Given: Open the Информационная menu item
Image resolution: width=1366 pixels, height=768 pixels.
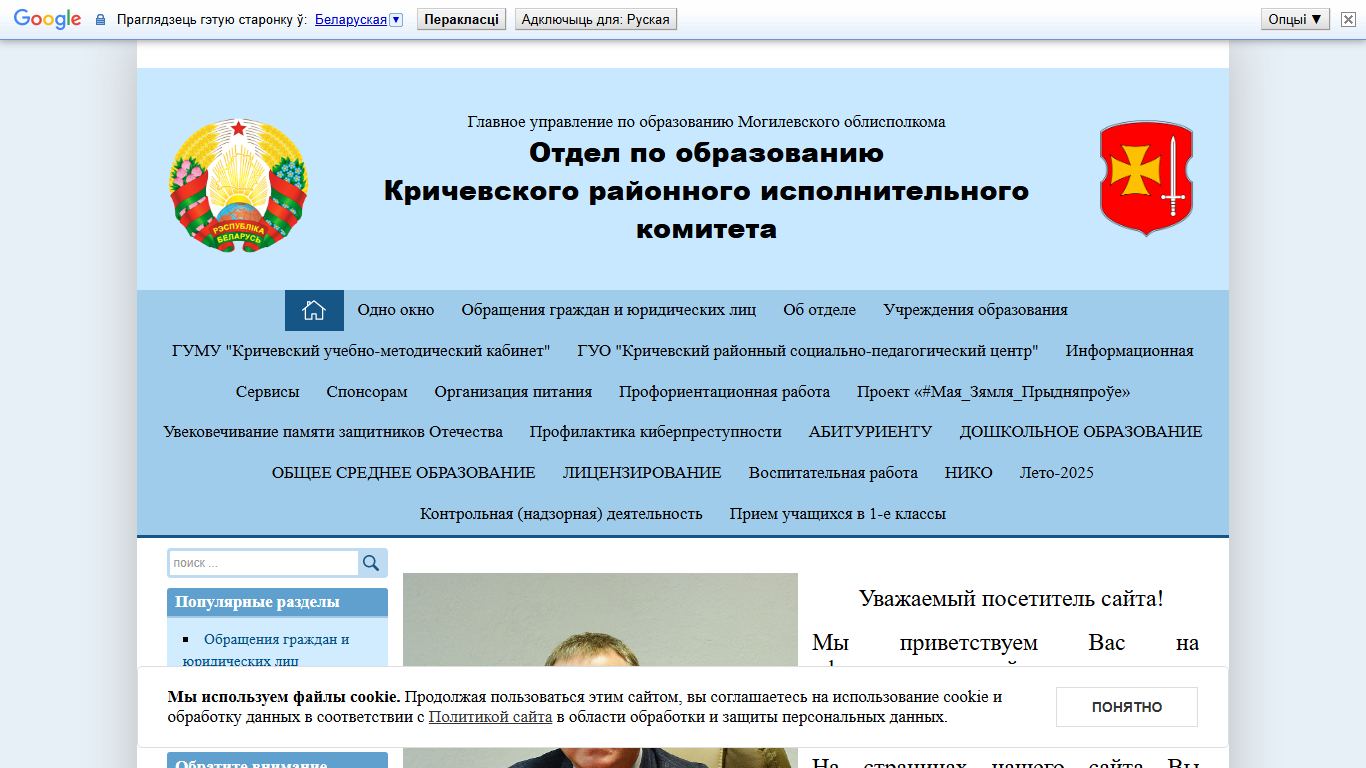Looking at the screenshot, I should pos(1130,351).
